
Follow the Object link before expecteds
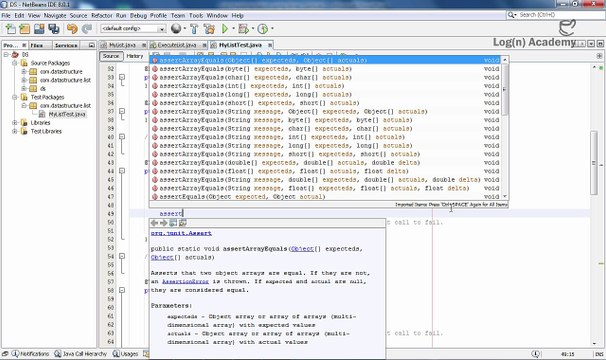[302, 249]
